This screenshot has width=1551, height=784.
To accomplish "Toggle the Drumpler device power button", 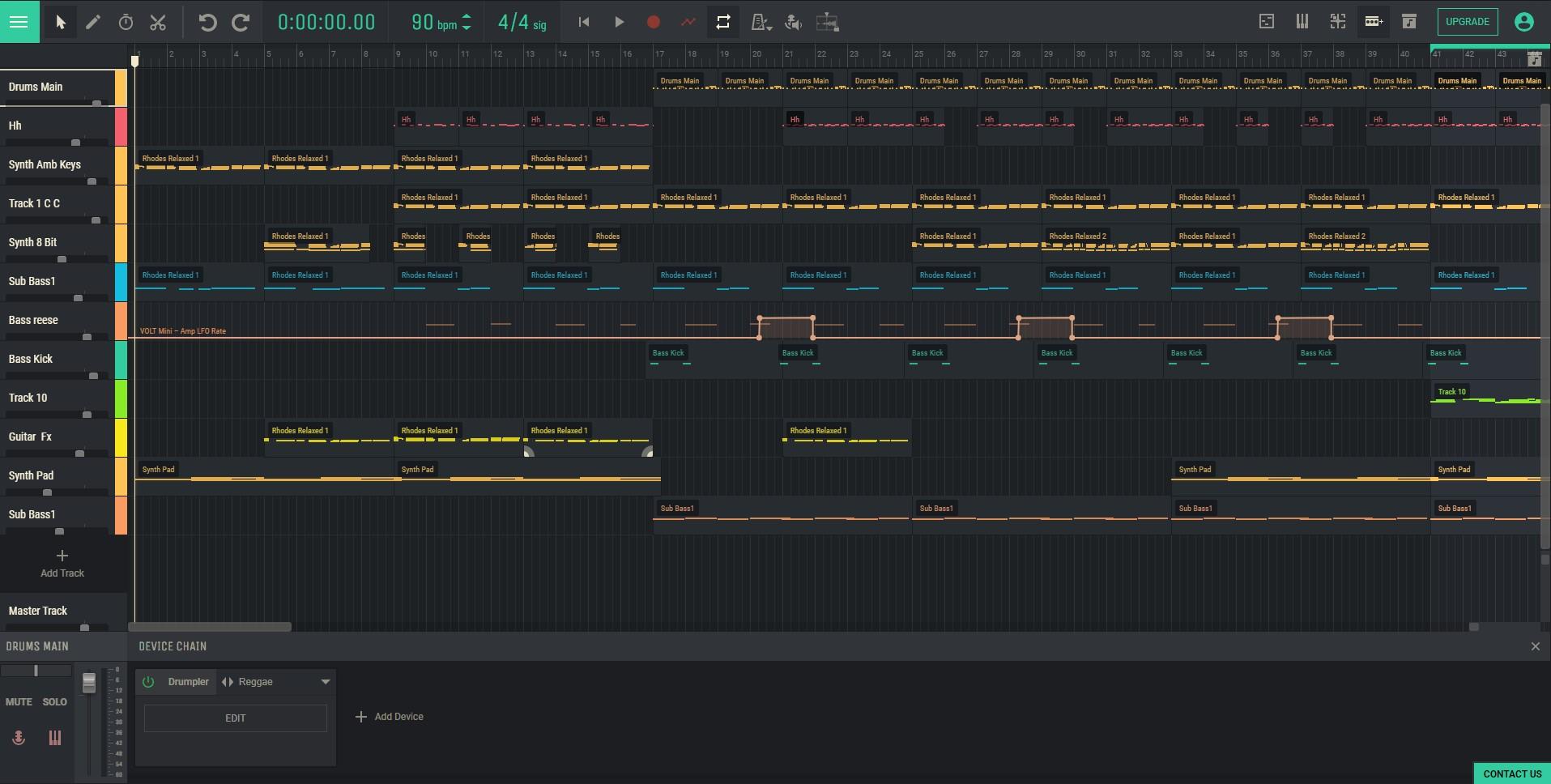I will click(x=148, y=682).
